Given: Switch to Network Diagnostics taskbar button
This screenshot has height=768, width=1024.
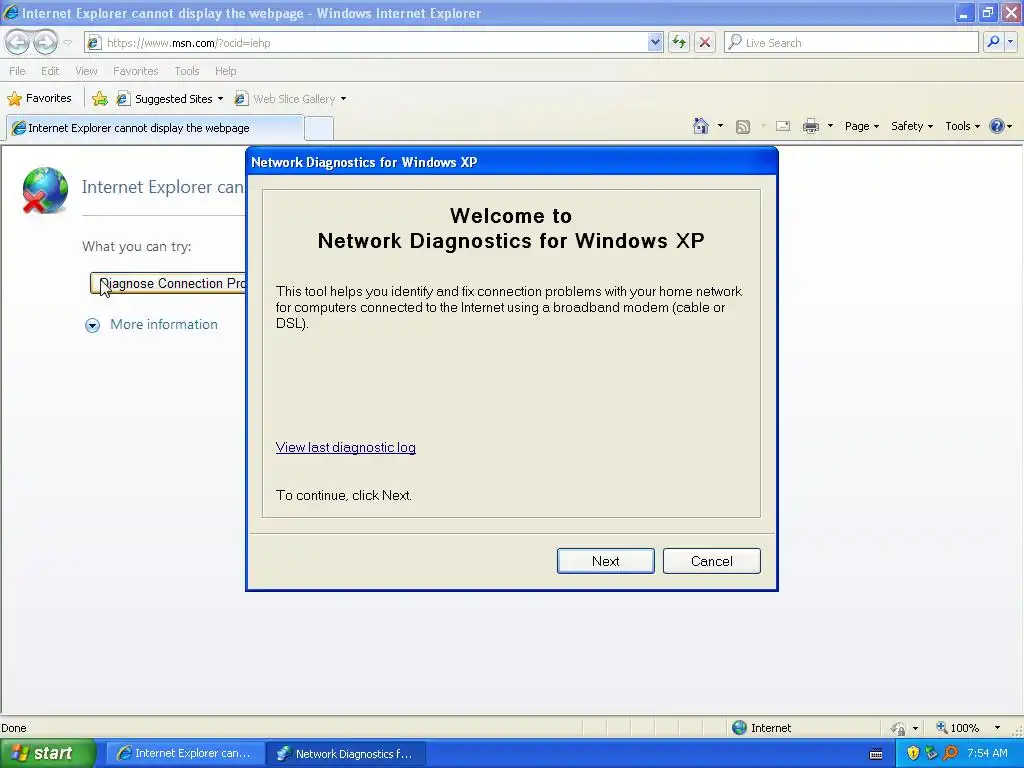Looking at the screenshot, I should (346, 753).
